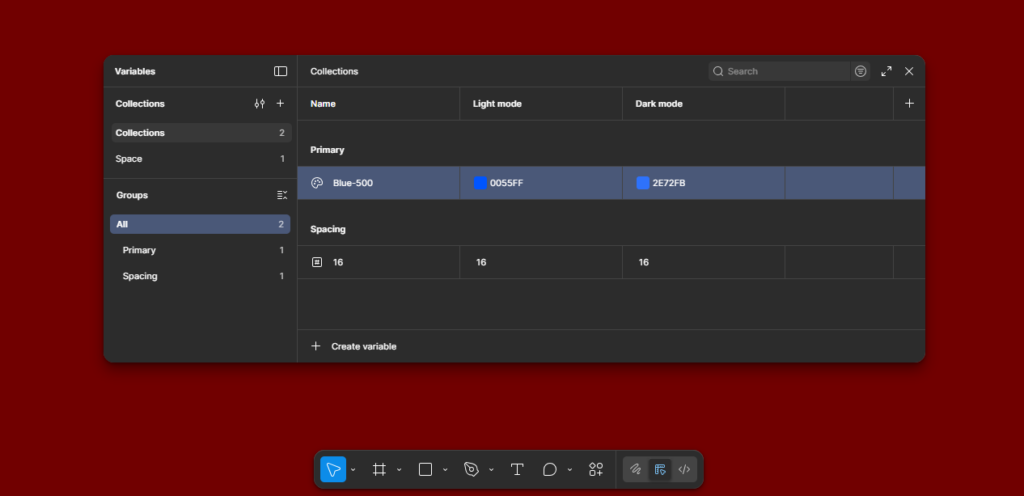Switch to Dev Mode code toggle
1024x496 pixels.
coord(684,469)
